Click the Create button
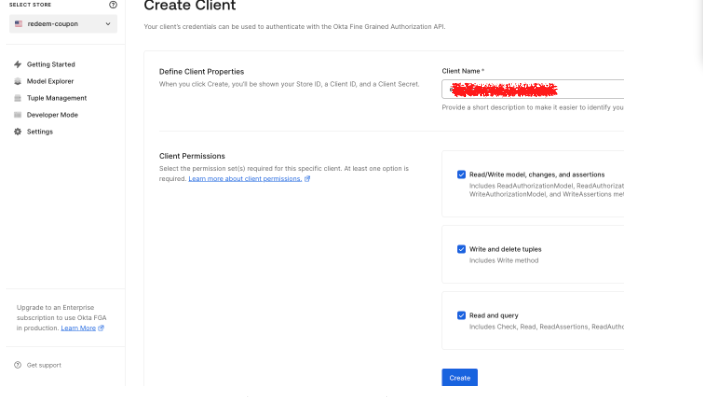Image resolution: width=703 pixels, height=397 pixels. (x=460, y=378)
